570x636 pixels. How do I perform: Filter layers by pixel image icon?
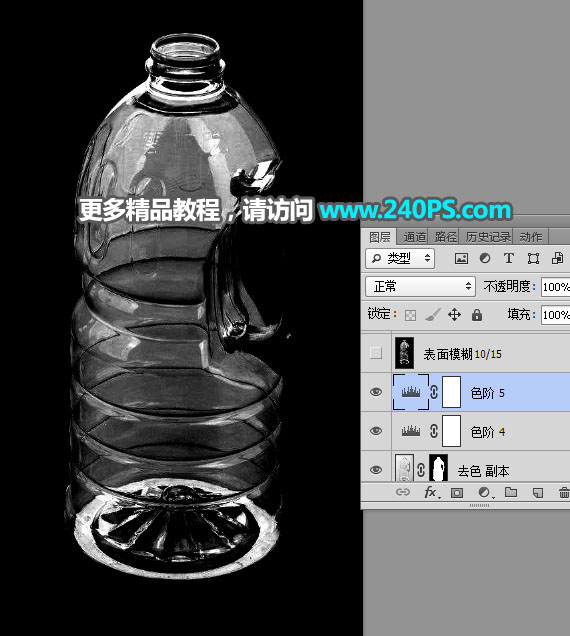461,258
